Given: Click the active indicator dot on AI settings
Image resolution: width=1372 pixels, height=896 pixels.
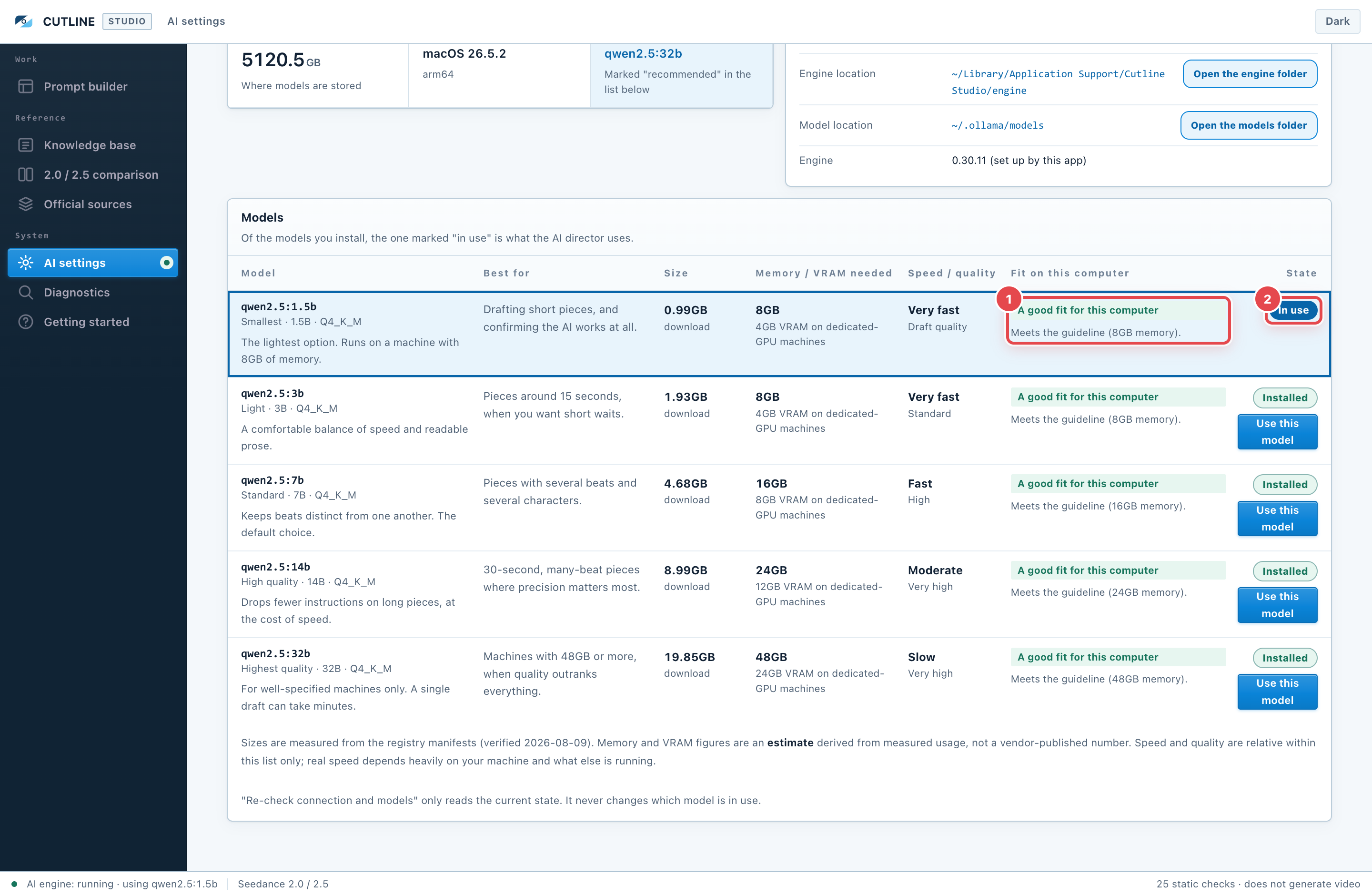Looking at the screenshot, I should pos(166,263).
